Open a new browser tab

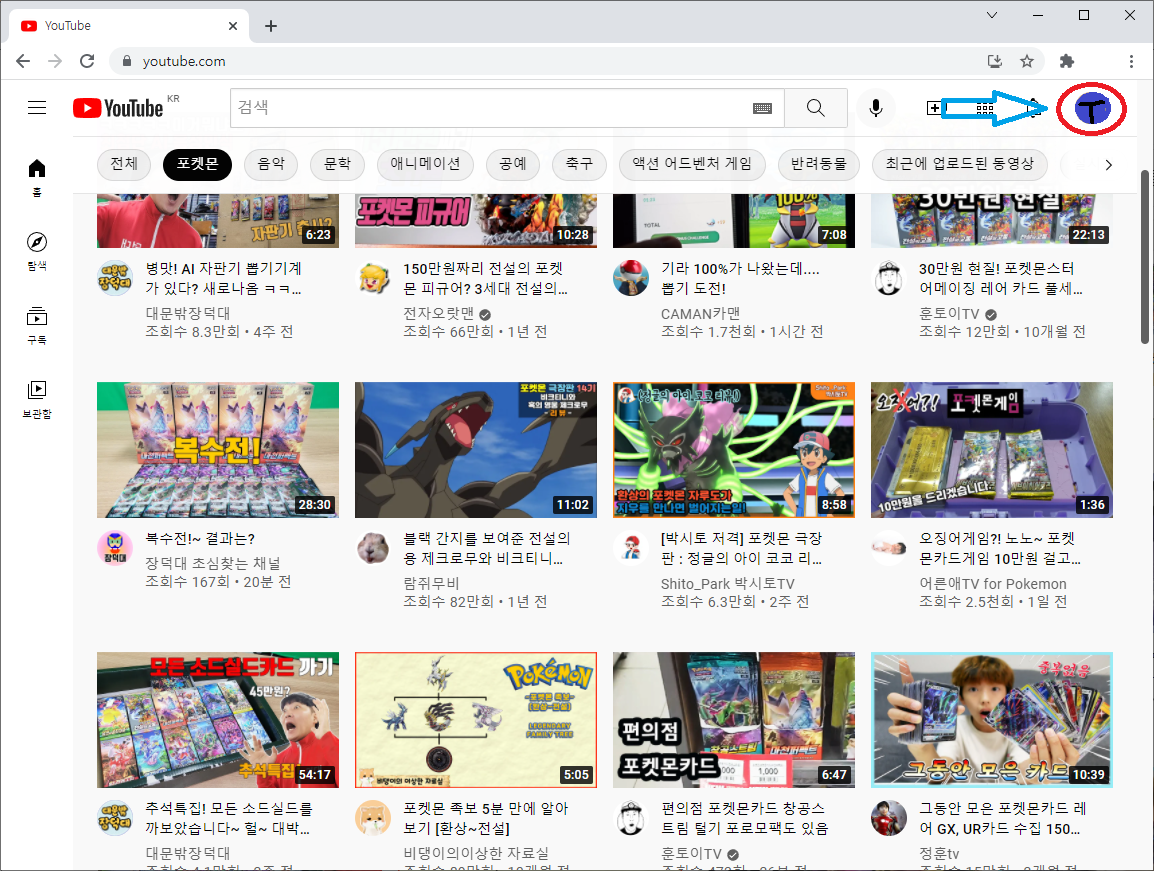tap(271, 26)
